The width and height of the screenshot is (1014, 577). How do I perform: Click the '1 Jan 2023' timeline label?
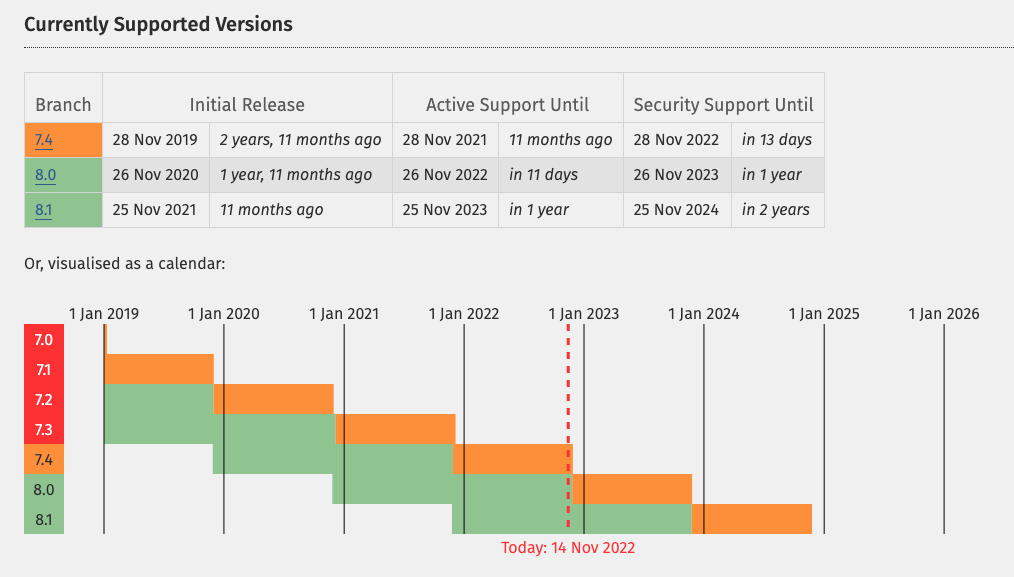click(583, 314)
